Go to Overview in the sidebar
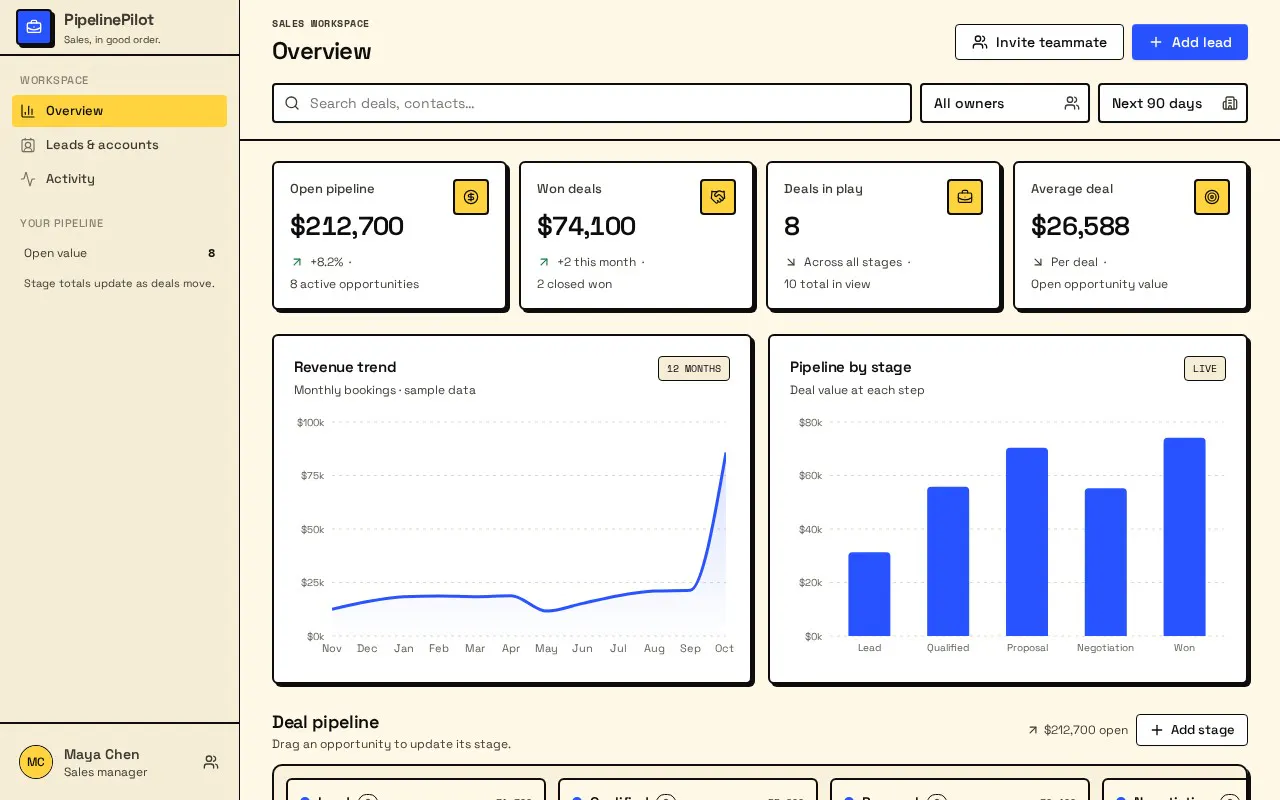The height and width of the screenshot is (800, 1280). 119,111
